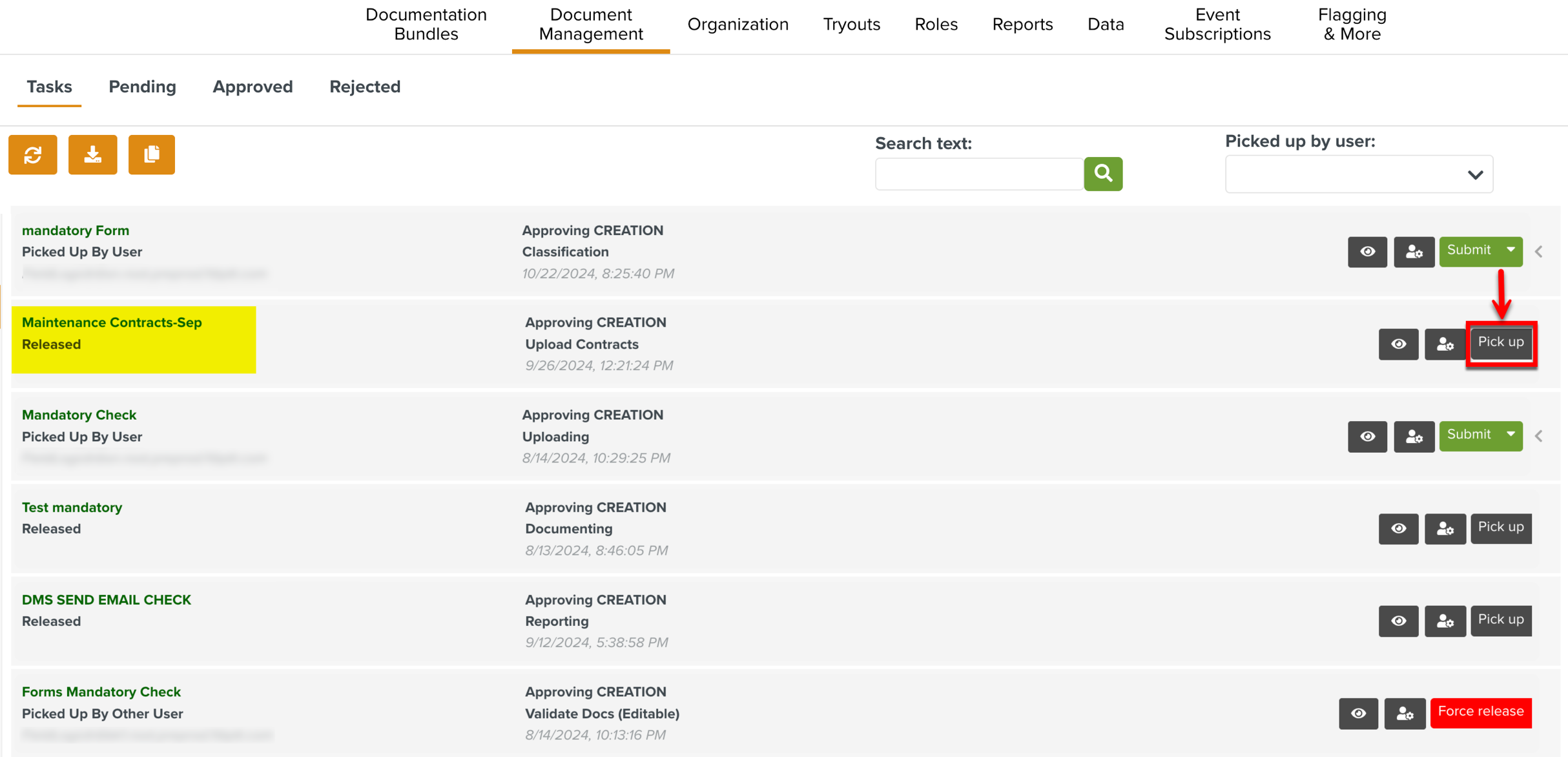1568x757 pixels.
Task: Click the orange download icon button
Action: [x=93, y=155]
